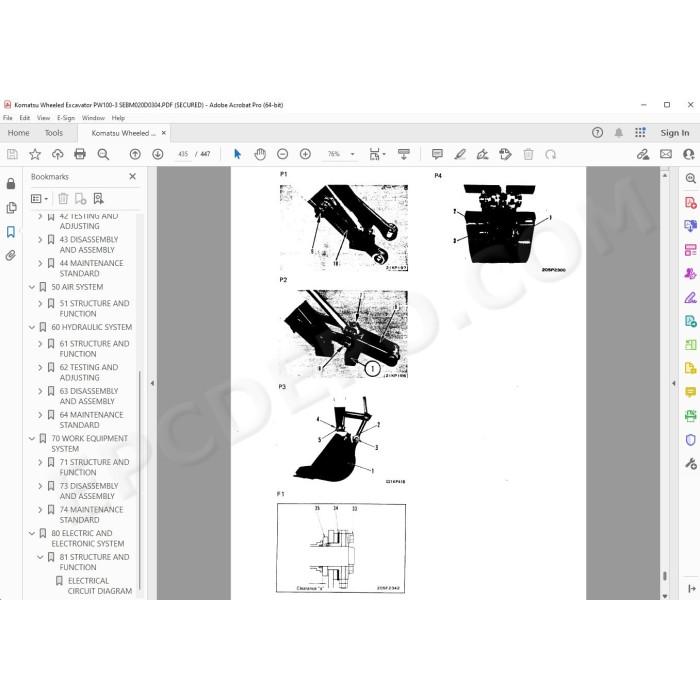The height and width of the screenshot is (700, 700).
Task: Activate the Hand pan tool
Action: point(260,154)
